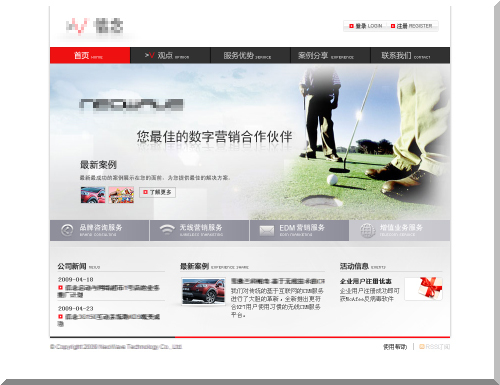
Task: Click the 品牌咨询服务 arrow icon
Action: pos(67,230)
